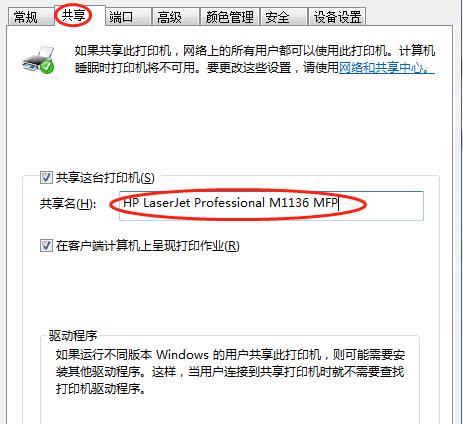Click the 共享这台打印机(S) label text
This screenshot has height=424, width=463.
point(105,177)
